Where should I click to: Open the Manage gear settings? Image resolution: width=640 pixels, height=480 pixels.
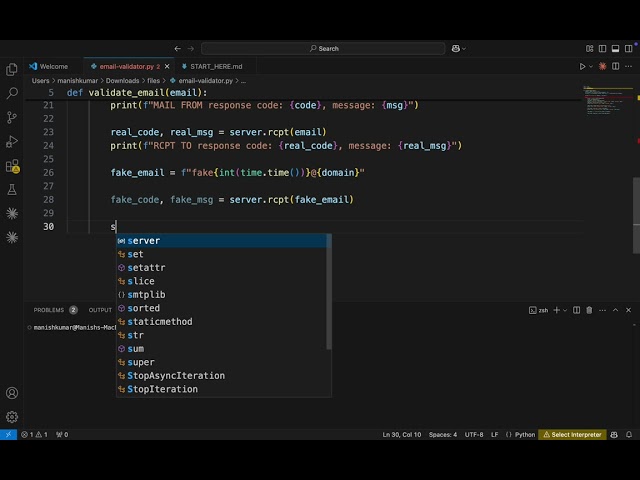click(x=12, y=417)
